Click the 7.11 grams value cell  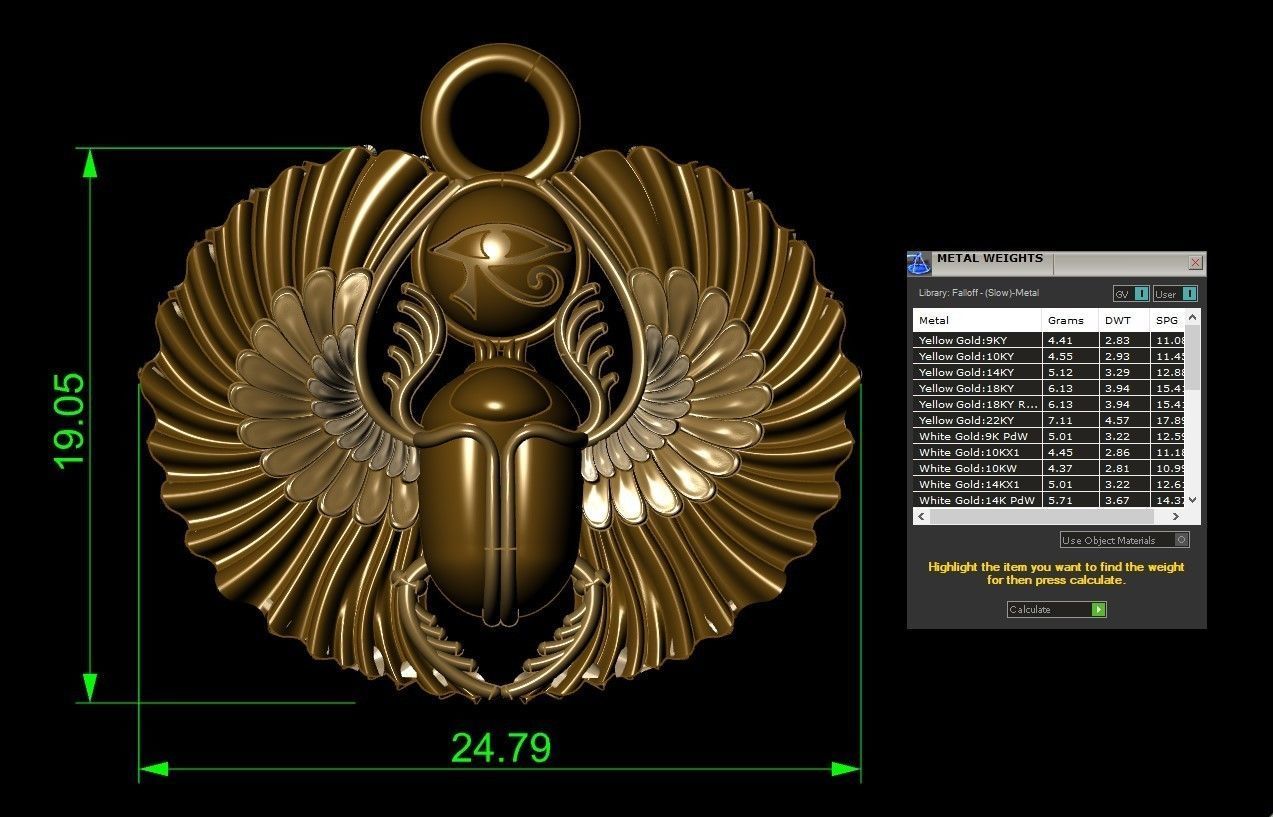(x=1070, y=420)
